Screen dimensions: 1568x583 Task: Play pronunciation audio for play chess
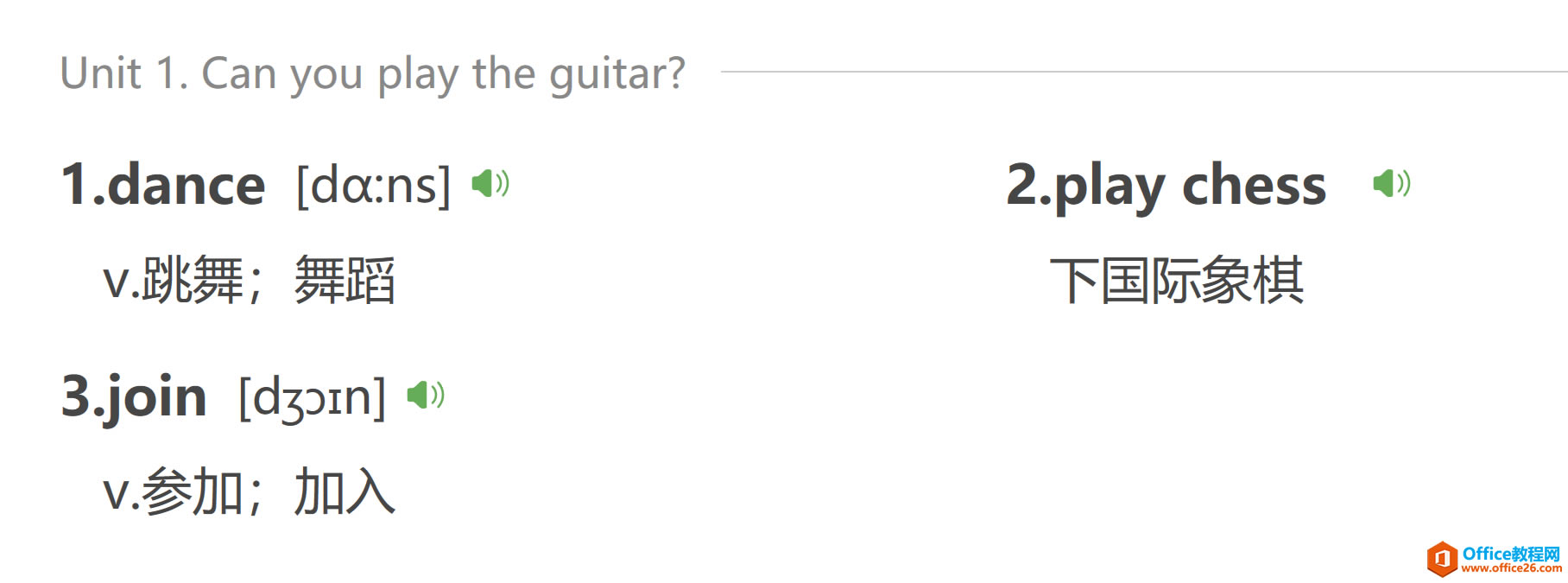click(1392, 183)
